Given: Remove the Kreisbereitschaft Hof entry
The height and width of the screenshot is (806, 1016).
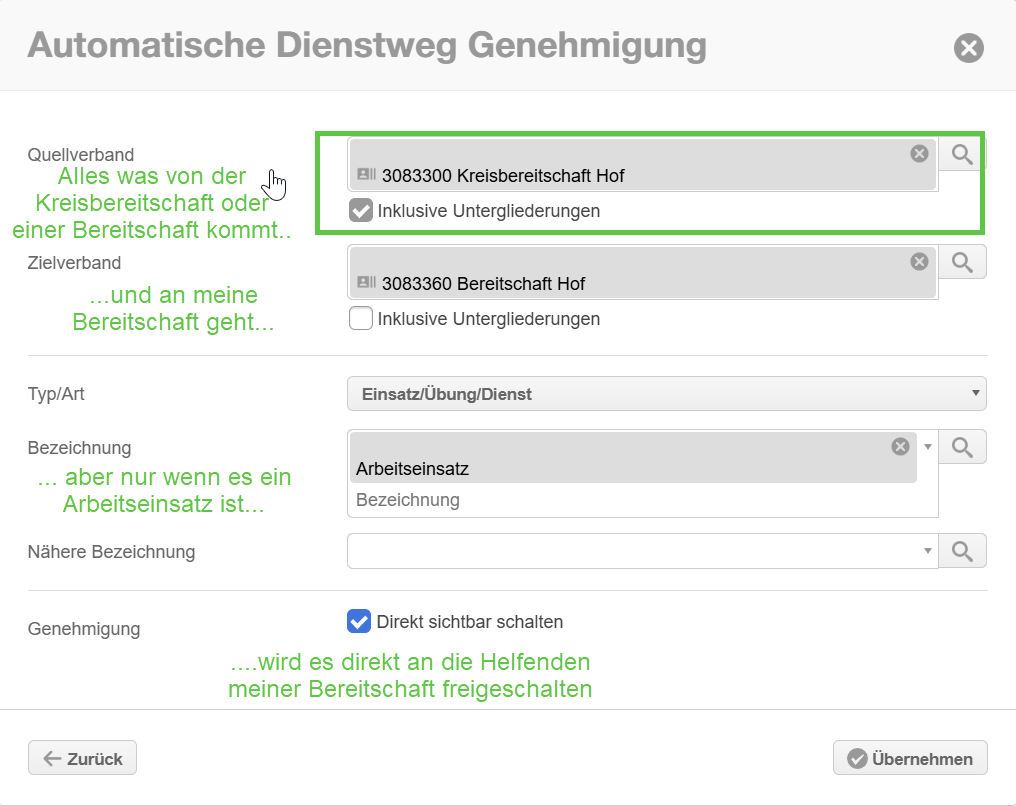Looking at the screenshot, I should [919, 153].
